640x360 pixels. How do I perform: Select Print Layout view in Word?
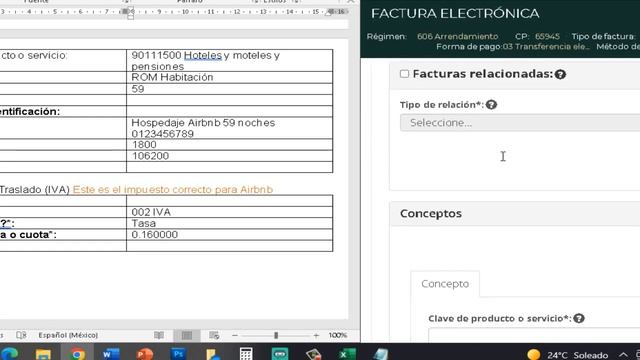[187, 335]
